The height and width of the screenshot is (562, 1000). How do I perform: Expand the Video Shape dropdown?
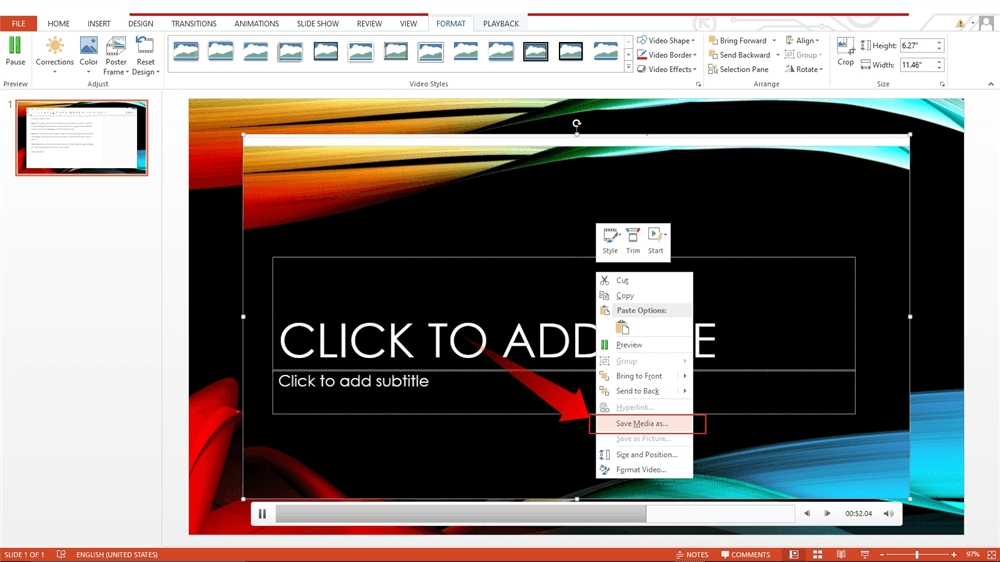click(666, 41)
